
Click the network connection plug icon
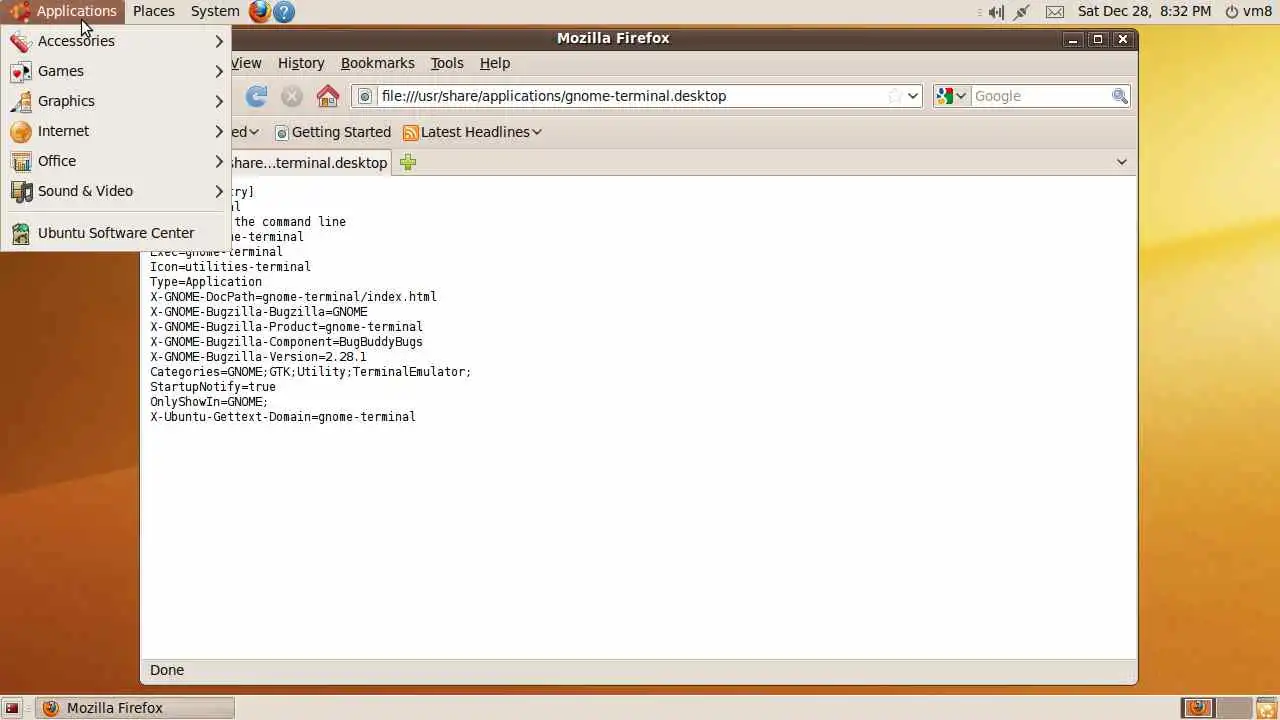click(x=1021, y=12)
